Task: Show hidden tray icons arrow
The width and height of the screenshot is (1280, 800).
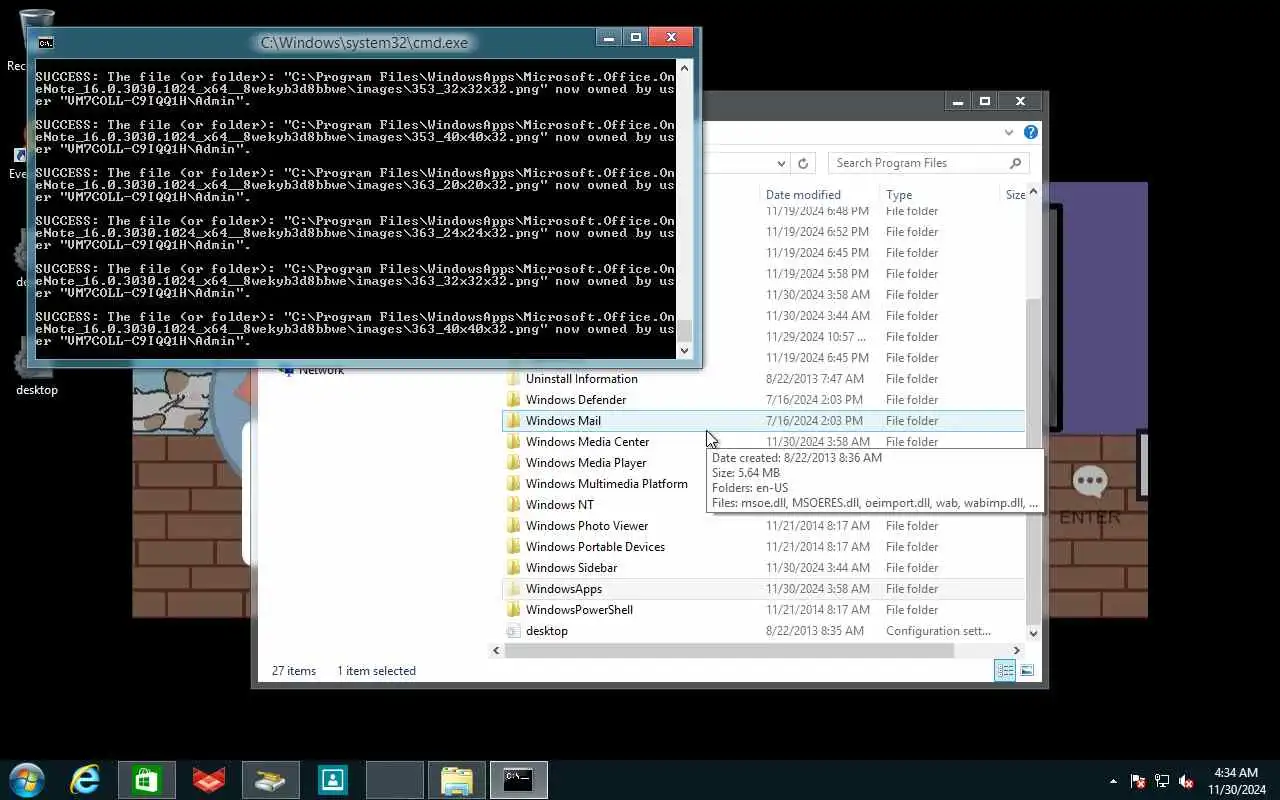Action: (x=1113, y=781)
